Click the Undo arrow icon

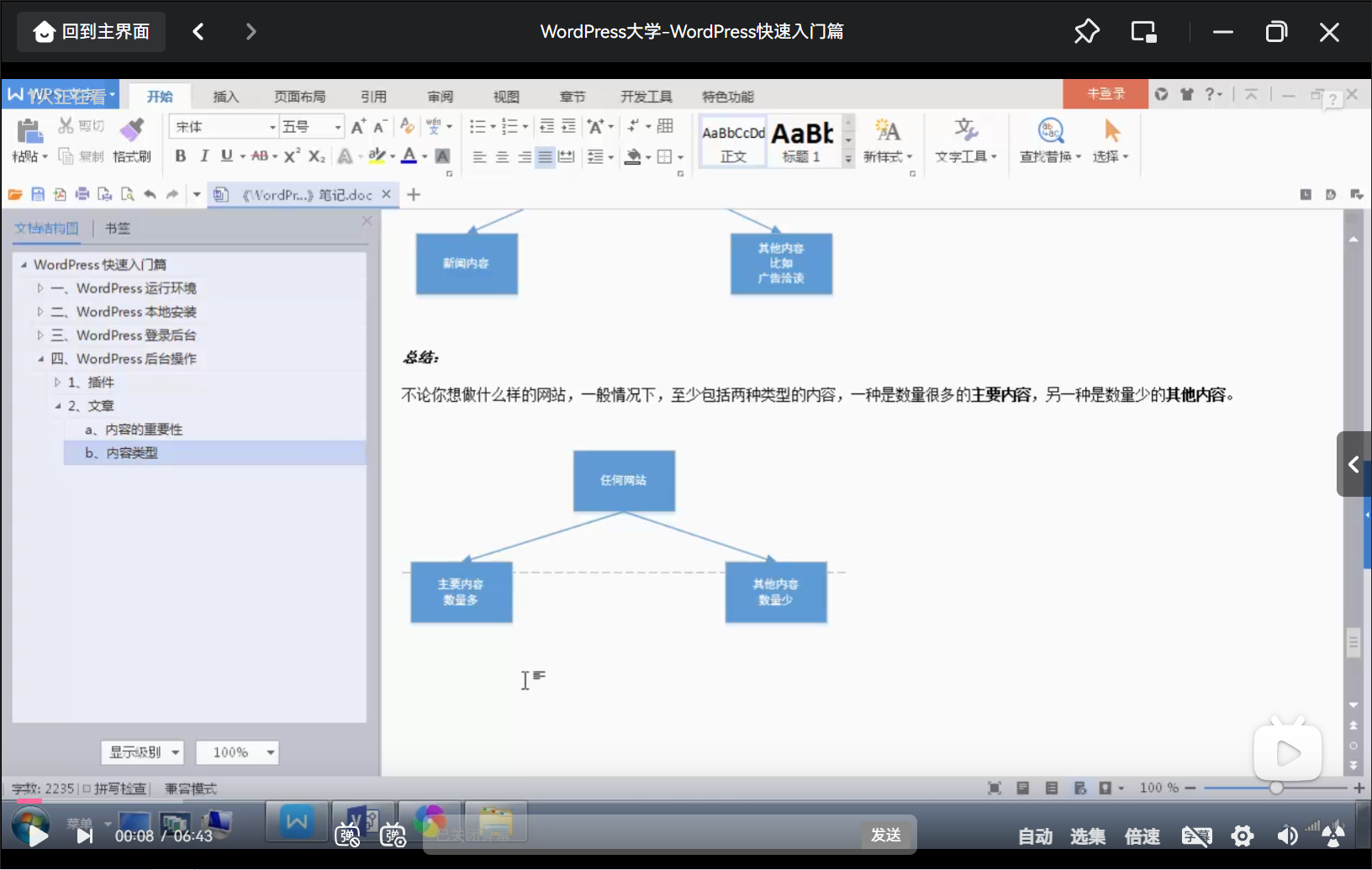click(x=150, y=195)
